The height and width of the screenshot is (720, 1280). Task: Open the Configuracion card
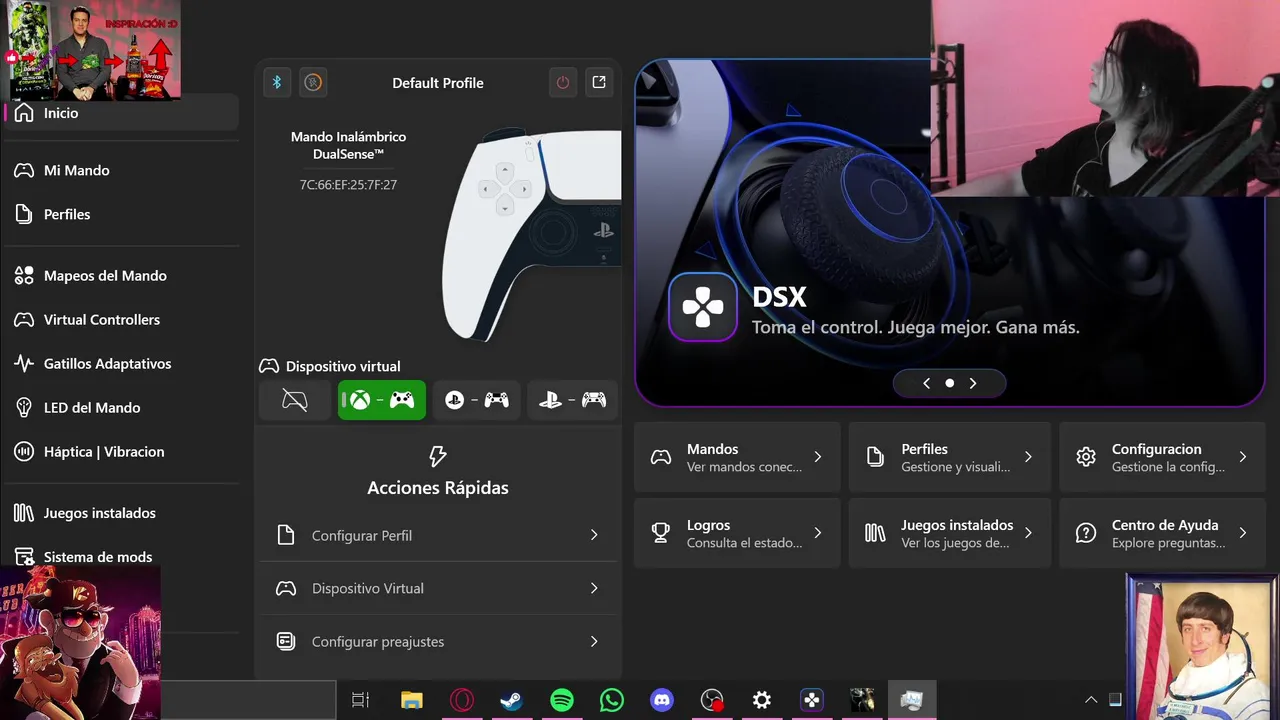(x=1162, y=457)
